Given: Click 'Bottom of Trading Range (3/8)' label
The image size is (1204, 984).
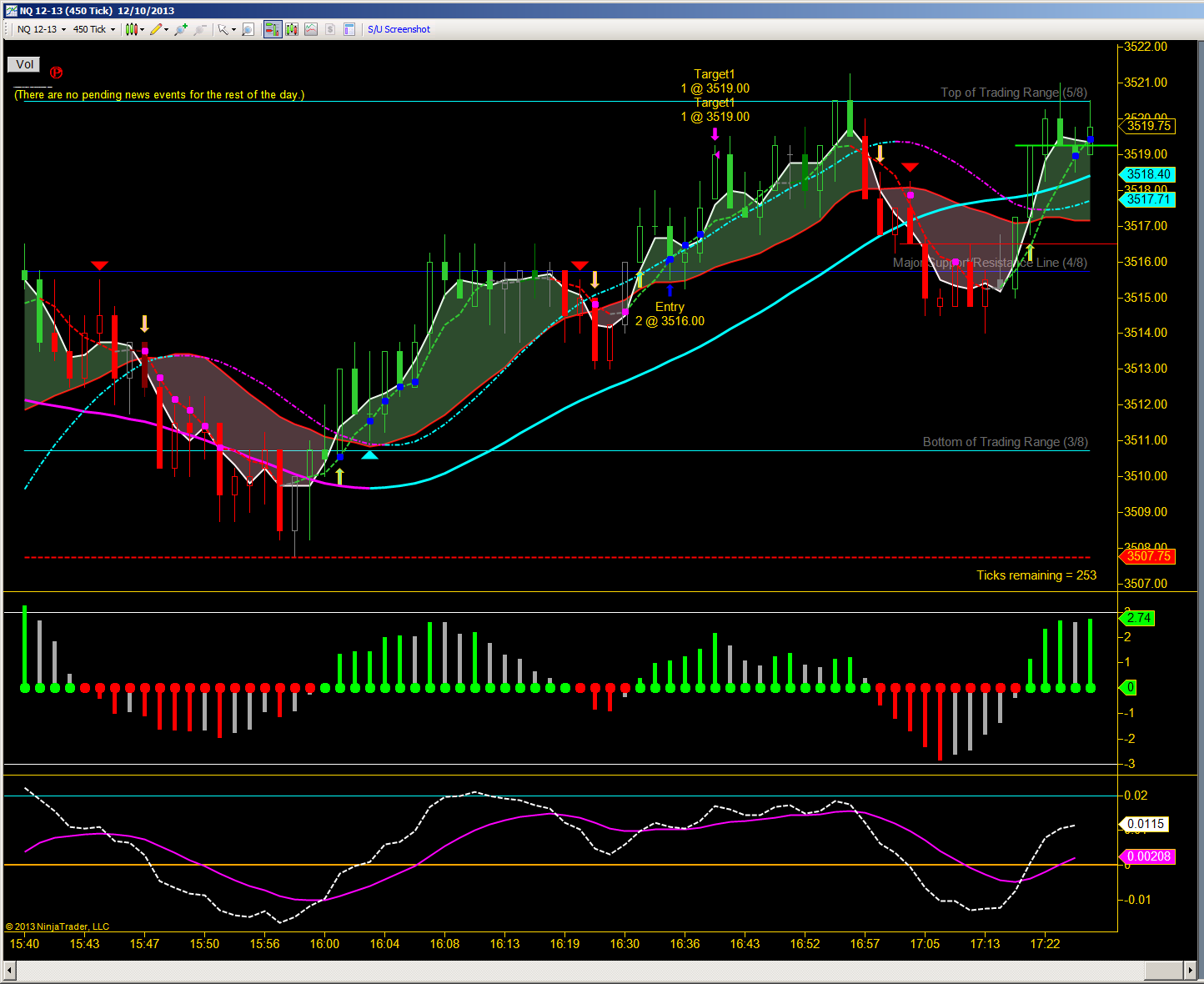Looking at the screenshot, I should coord(1006,442).
